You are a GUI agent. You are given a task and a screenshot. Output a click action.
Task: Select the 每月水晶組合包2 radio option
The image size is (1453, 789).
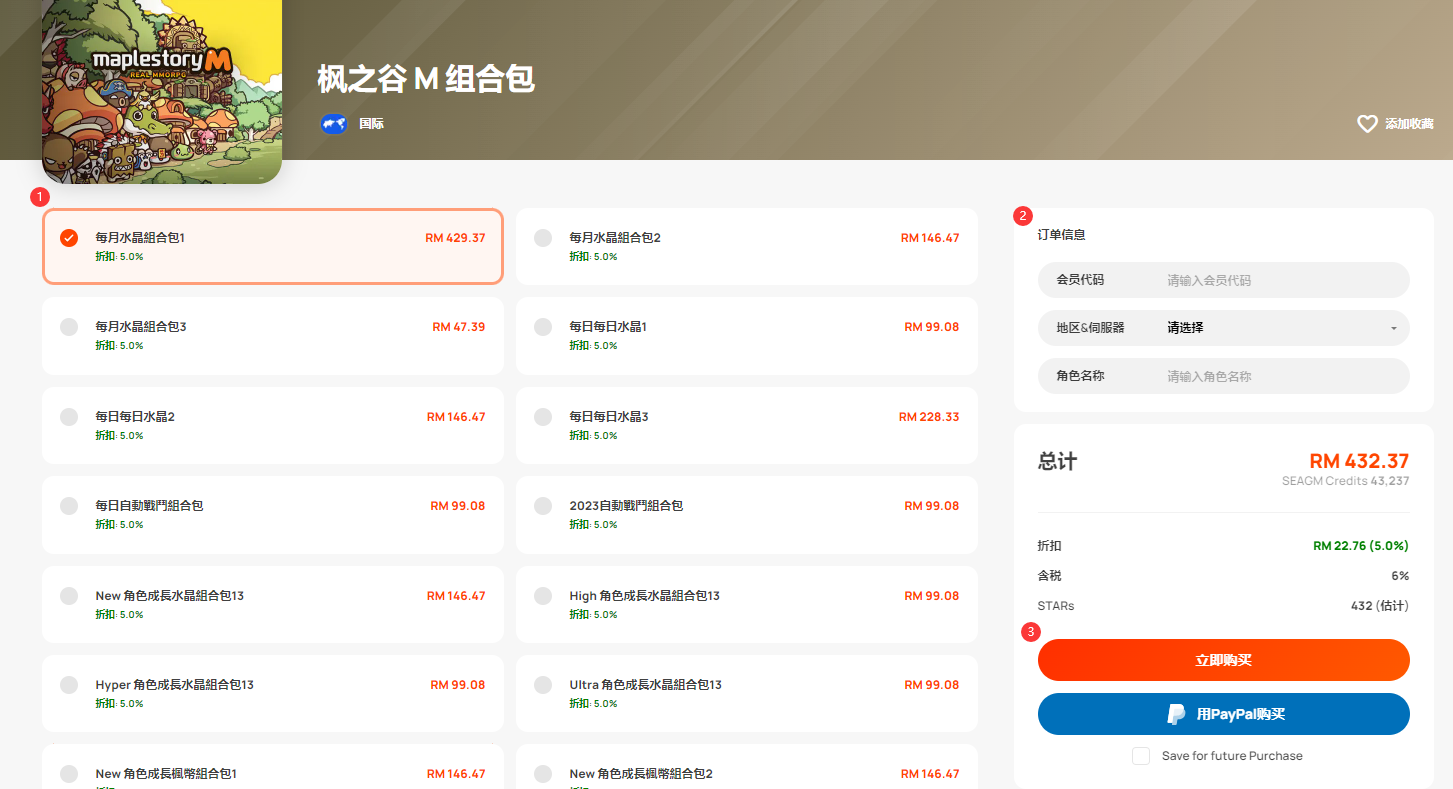pos(543,238)
